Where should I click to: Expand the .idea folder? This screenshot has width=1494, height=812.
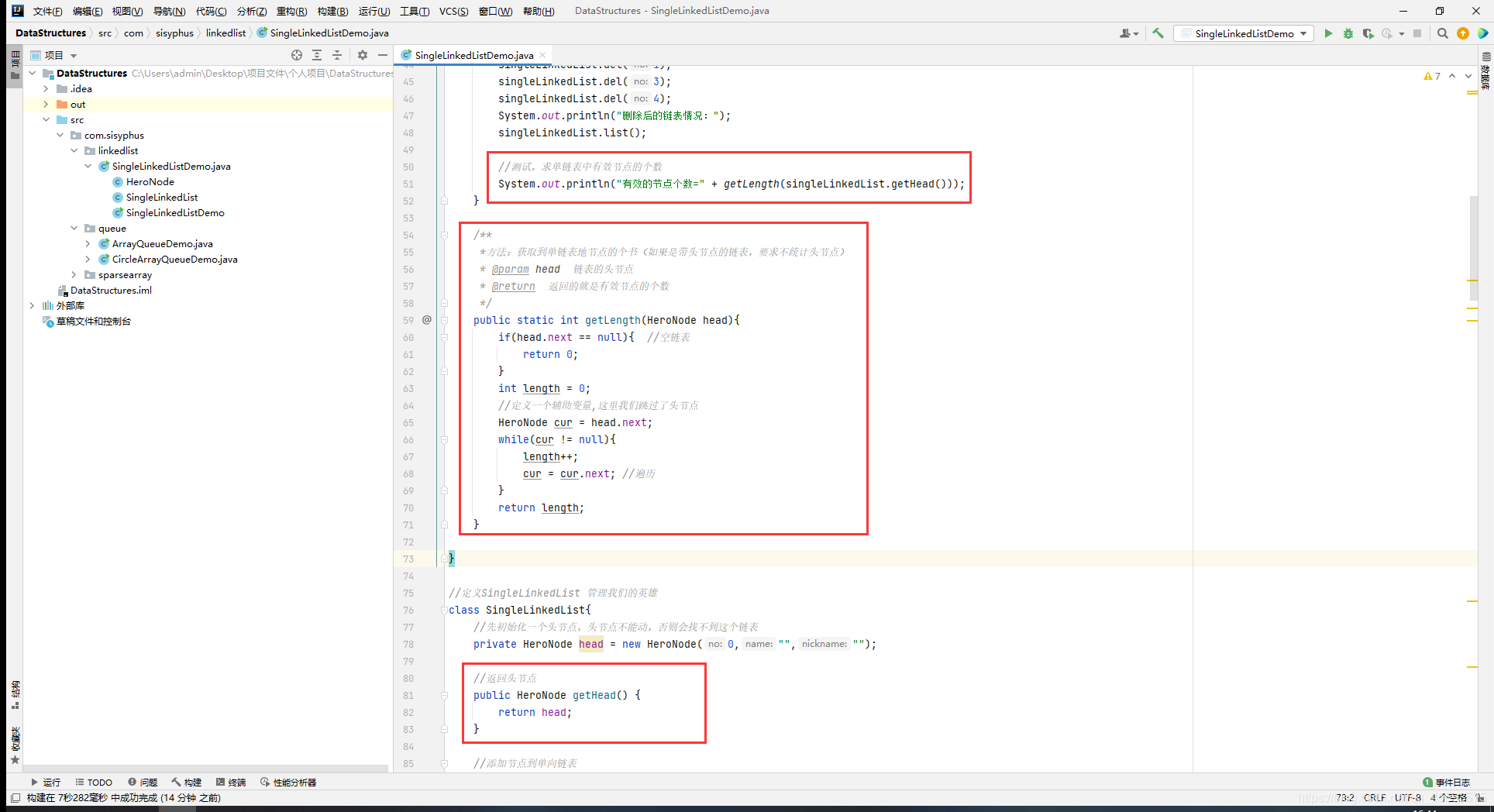[46, 88]
